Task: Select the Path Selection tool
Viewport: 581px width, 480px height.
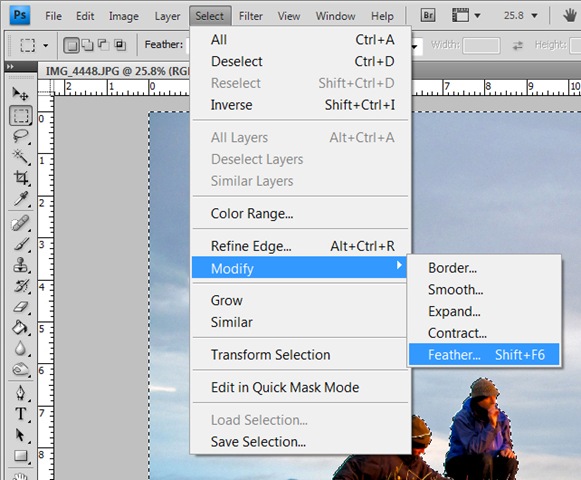Action: pos(20,435)
